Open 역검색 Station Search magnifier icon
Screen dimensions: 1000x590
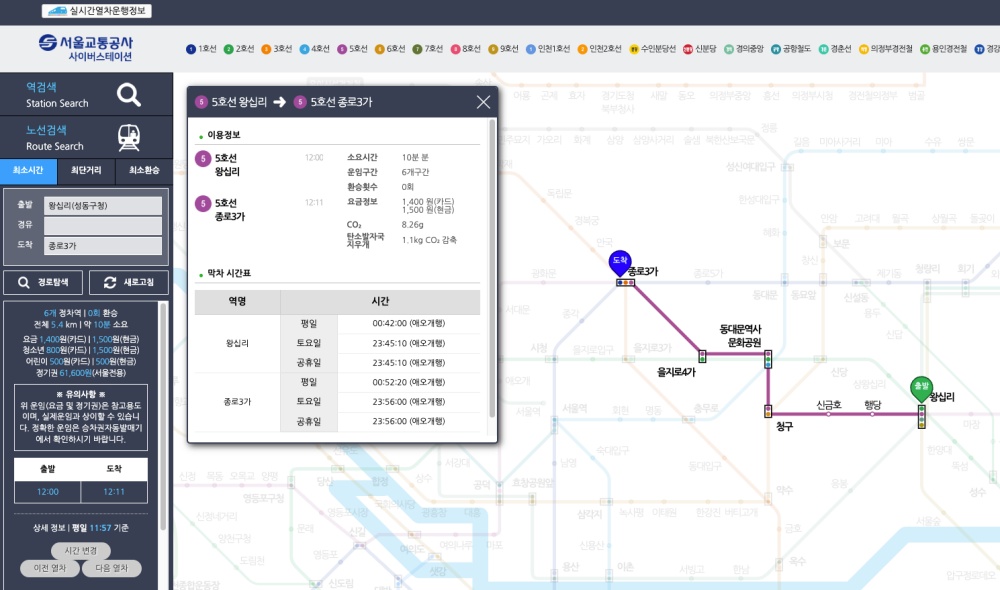[x=129, y=94]
